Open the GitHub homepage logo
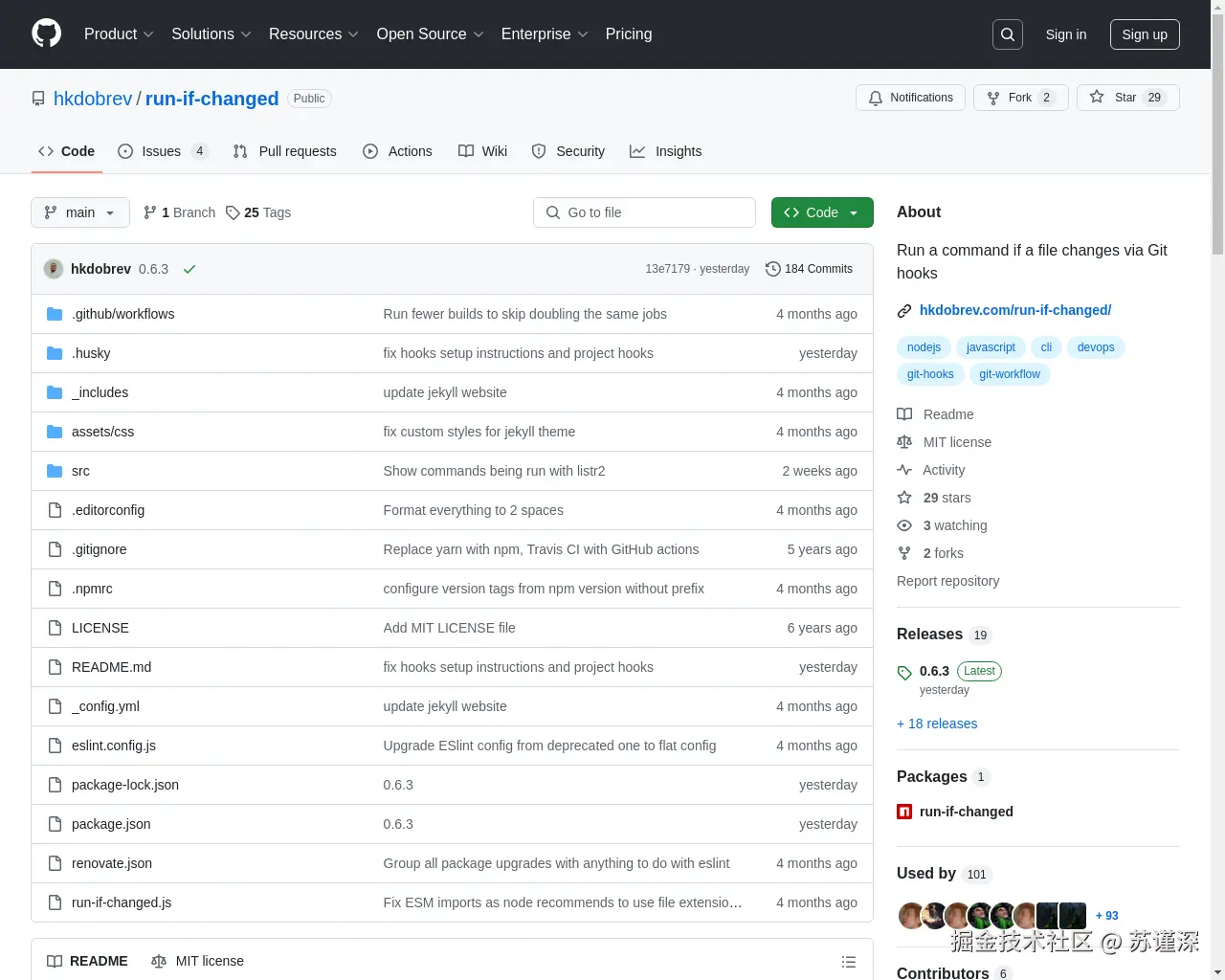Screen dimensions: 1225x980 coord(46,33)
